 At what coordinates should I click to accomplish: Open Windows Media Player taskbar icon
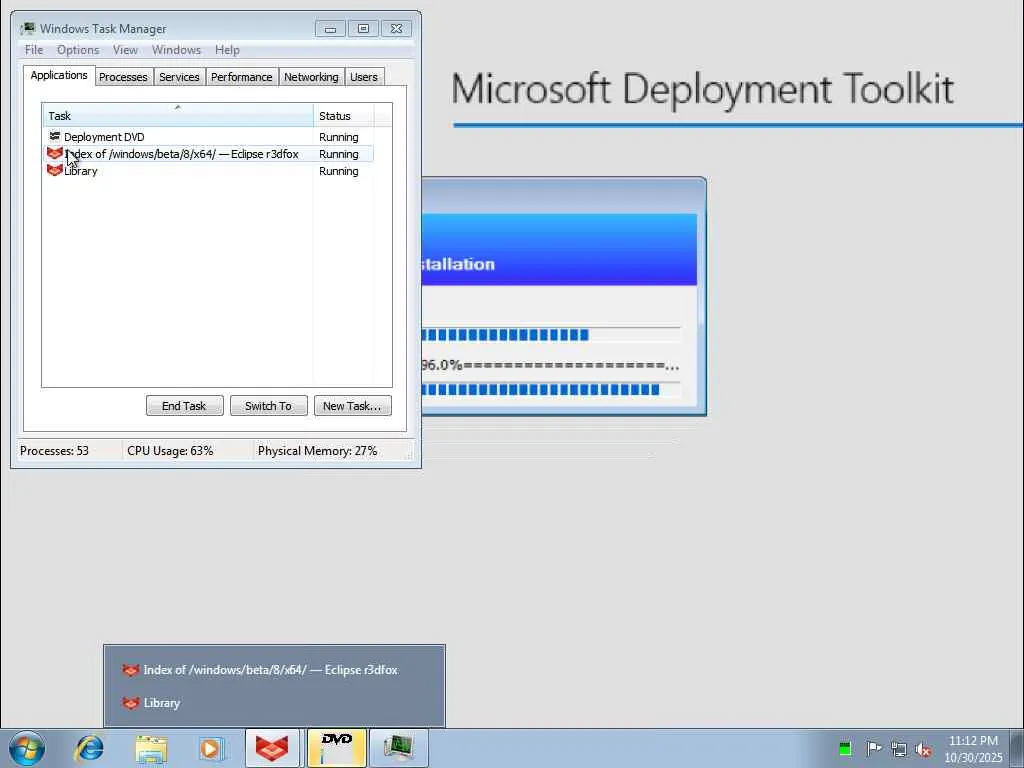(212, 748)
